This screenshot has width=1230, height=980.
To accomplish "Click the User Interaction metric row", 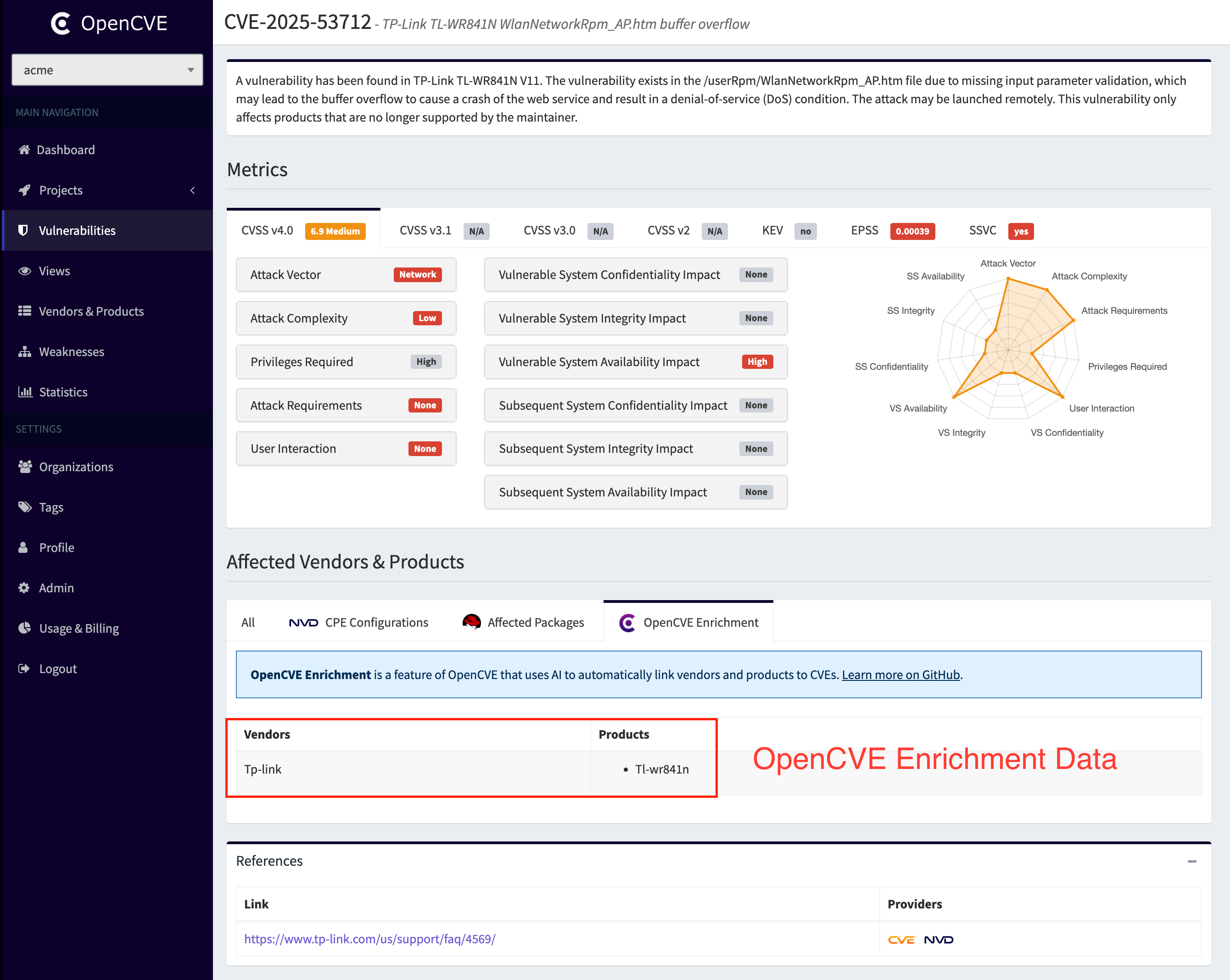I will (346, 448).
